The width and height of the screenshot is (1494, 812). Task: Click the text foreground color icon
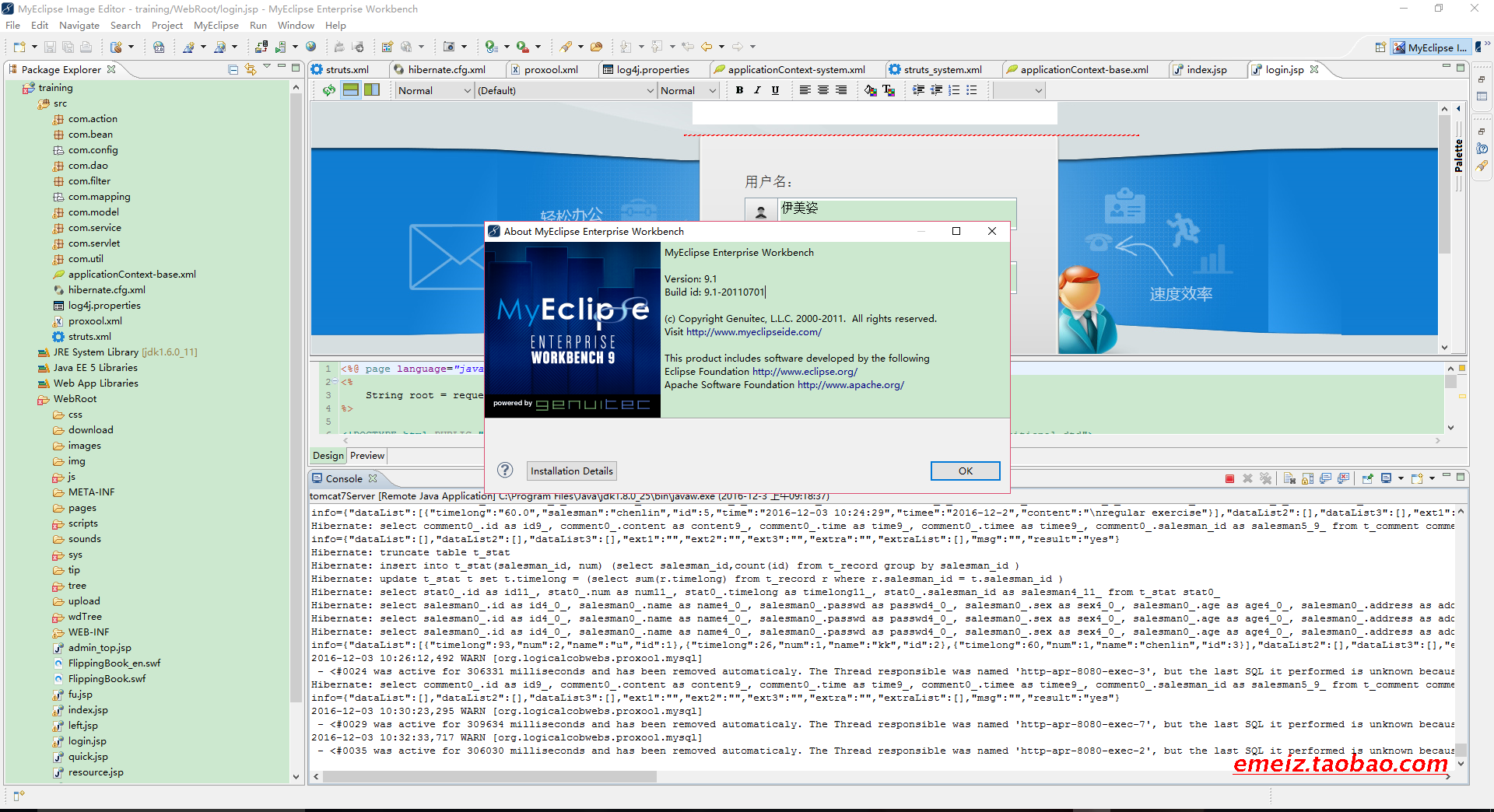point(889,90)
